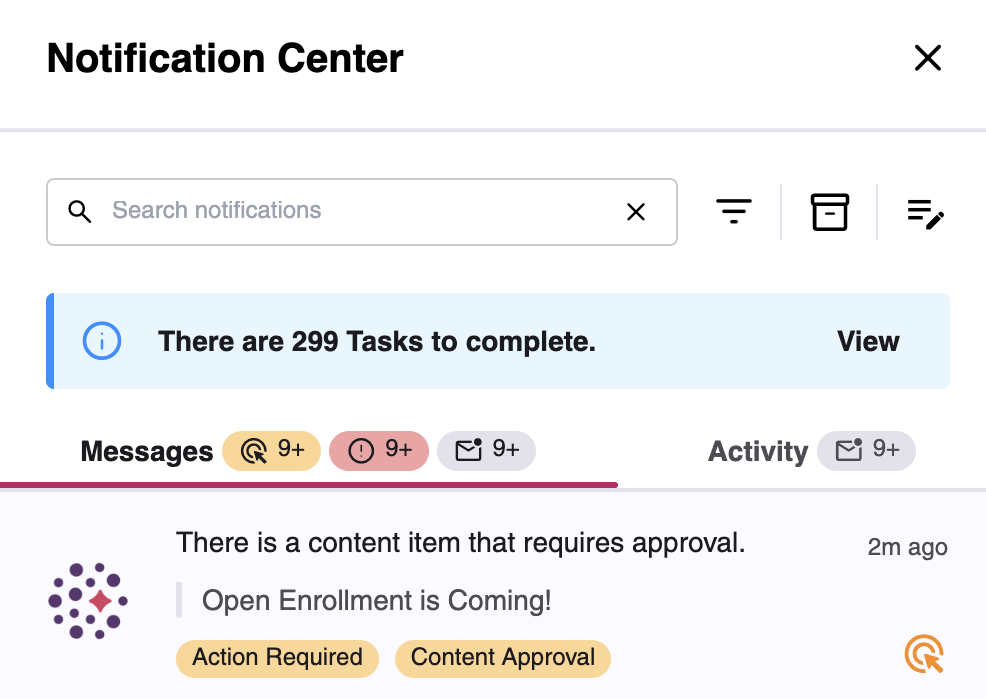Click the Notification Center heading
The height and width of the screenshot is (698, 986).
tap(225, 58)
